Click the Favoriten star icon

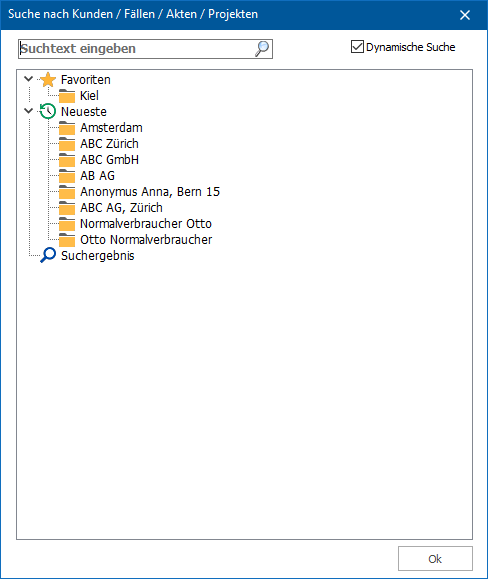(x=48, y=80)
